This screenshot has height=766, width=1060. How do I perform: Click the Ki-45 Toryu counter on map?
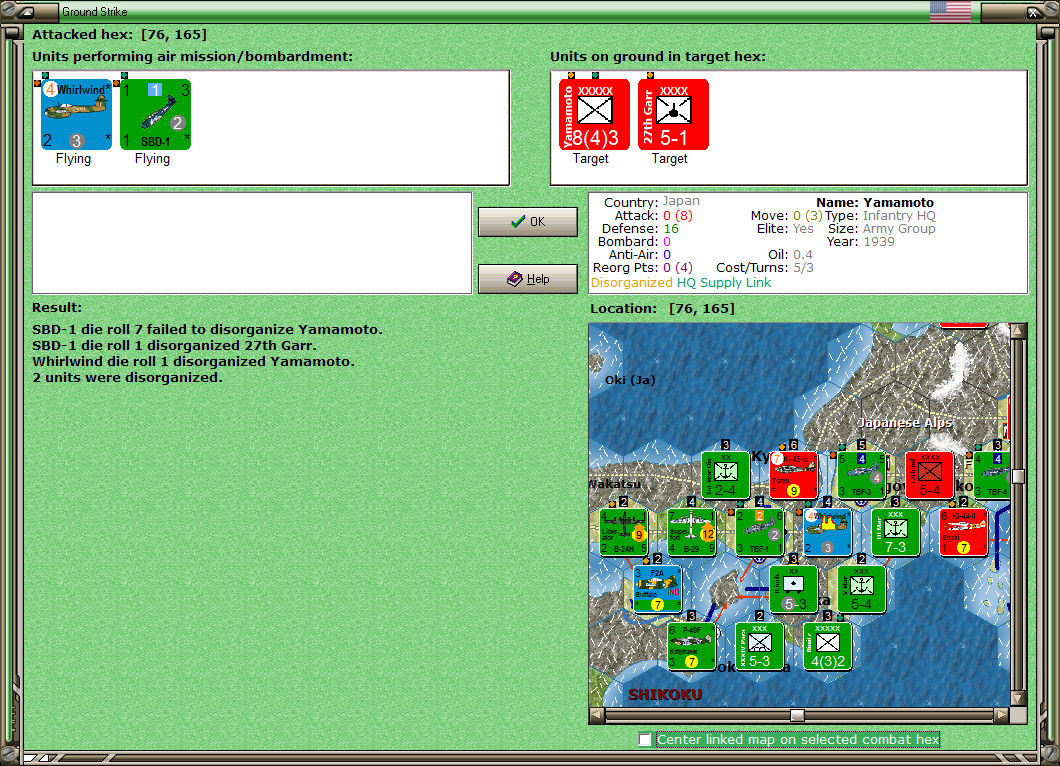793,475
